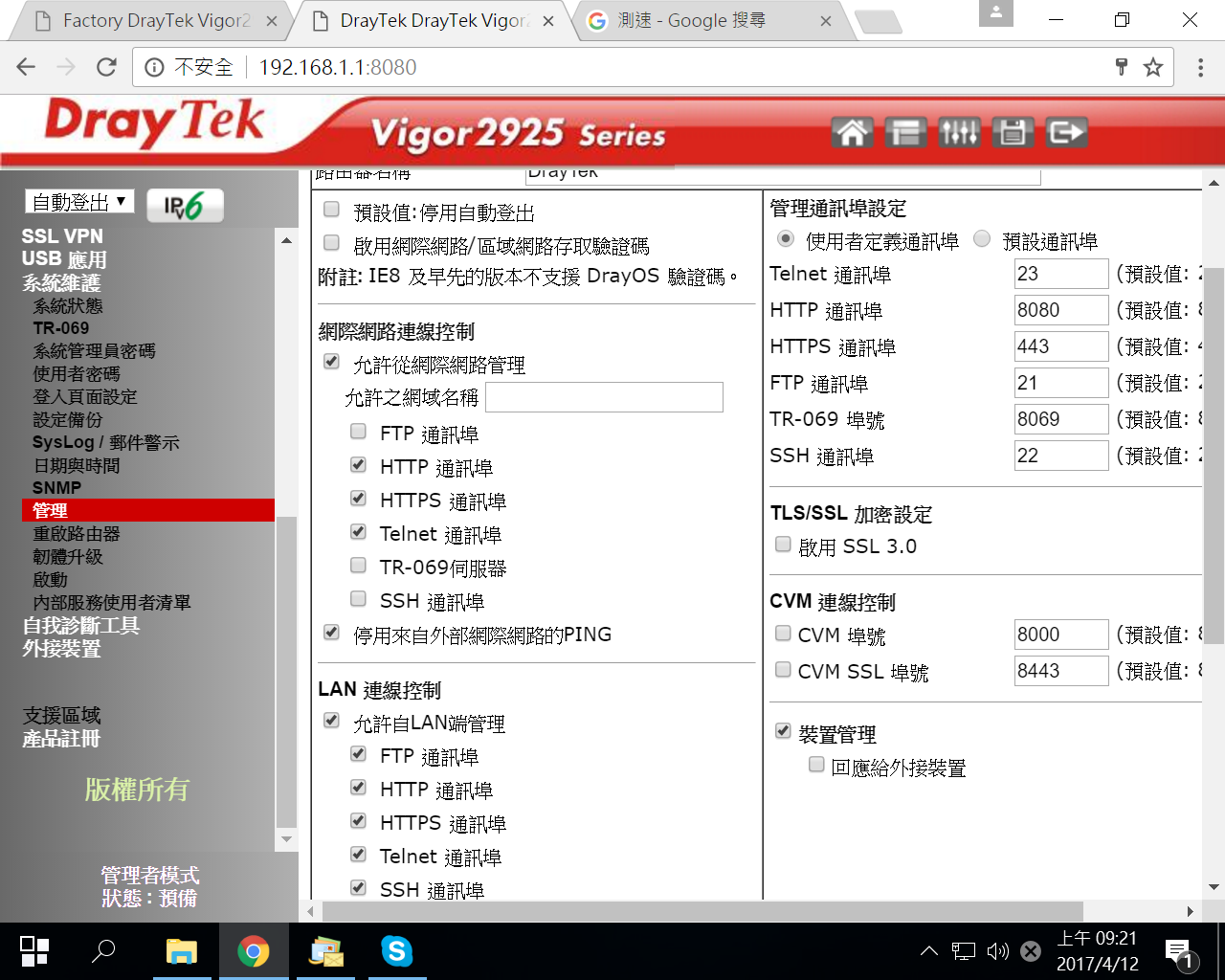Screen dimensions: 1225x980
Task: Open the 產品註冊 link
Action: (61, 739)
